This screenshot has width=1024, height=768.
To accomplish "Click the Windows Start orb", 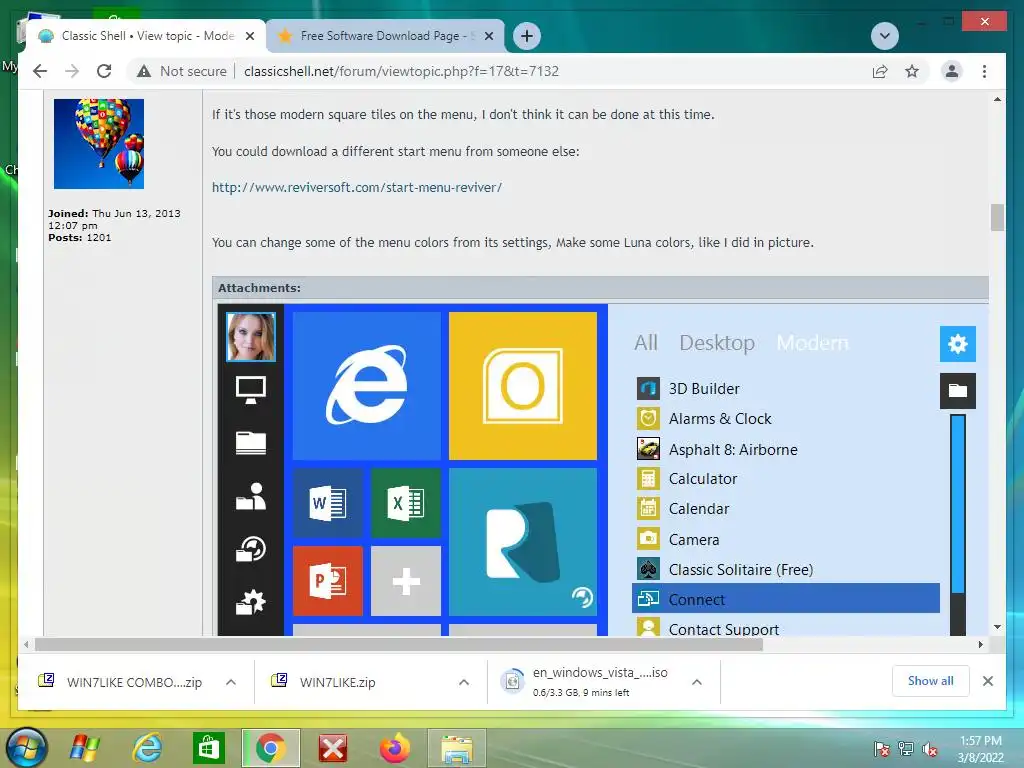I will pos(27,748).
